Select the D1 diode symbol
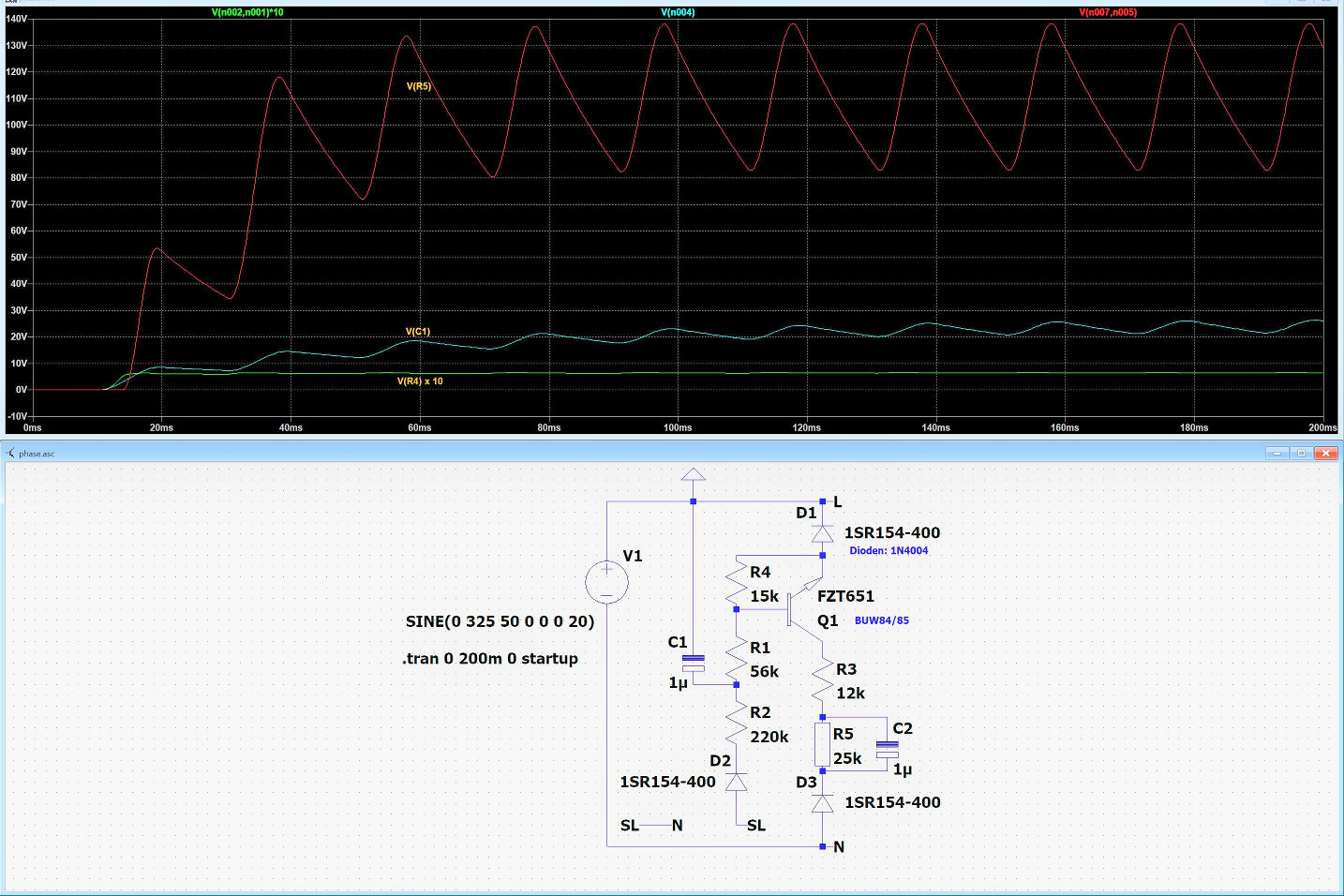The image size is (1344, 896). coord(822,533)
